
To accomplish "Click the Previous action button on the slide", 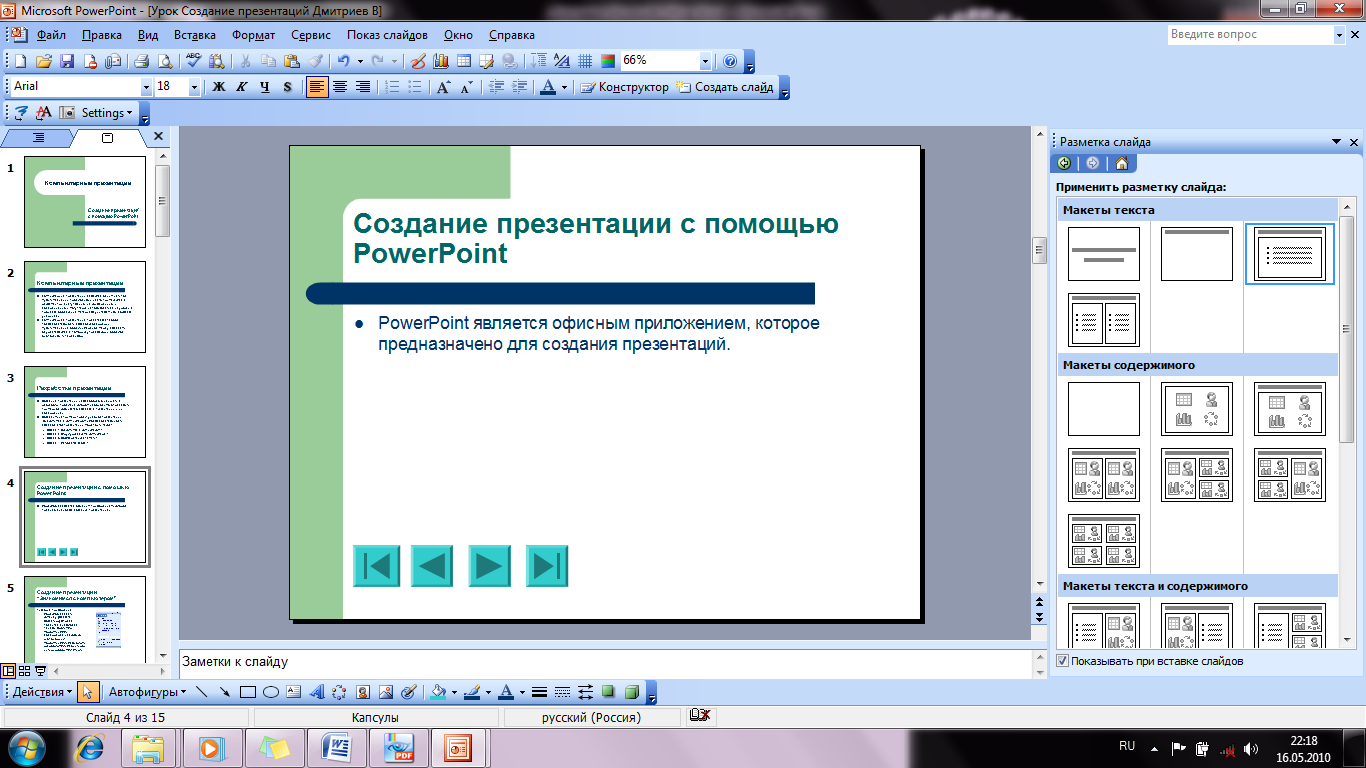I will pyautogui.click(x=431, y=566).
